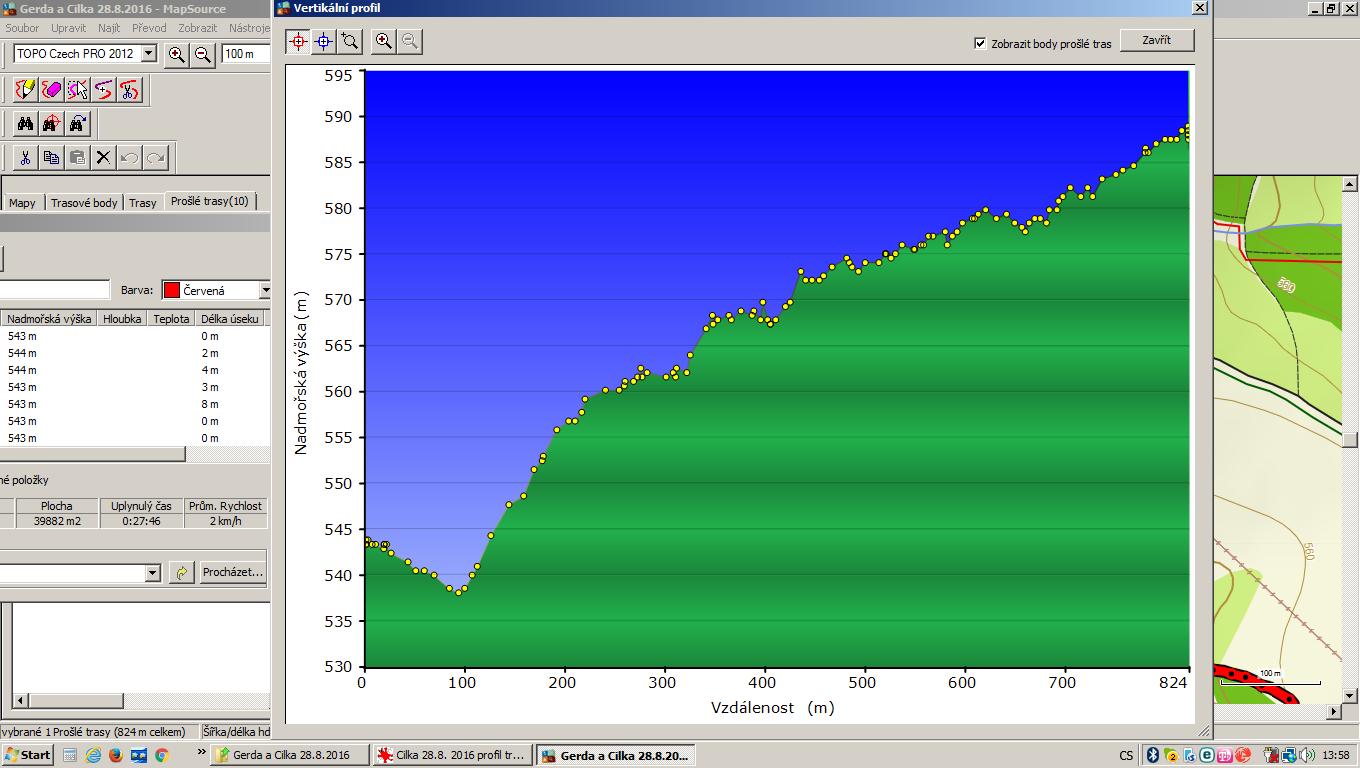Open the dropdown left of the Procházet button
1360x768 pixels.
(152, 573)
